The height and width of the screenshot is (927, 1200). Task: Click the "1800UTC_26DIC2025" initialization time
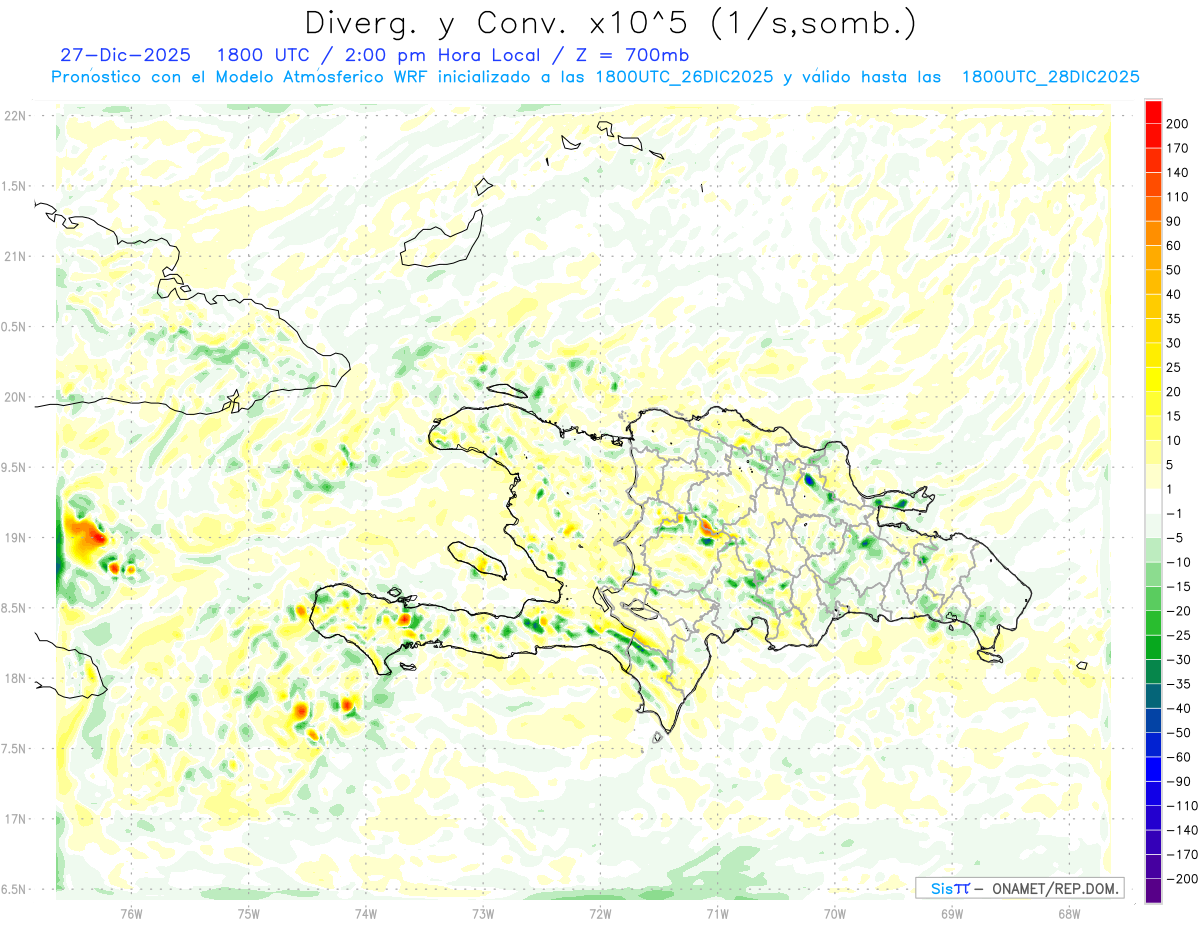coord(685,77)
